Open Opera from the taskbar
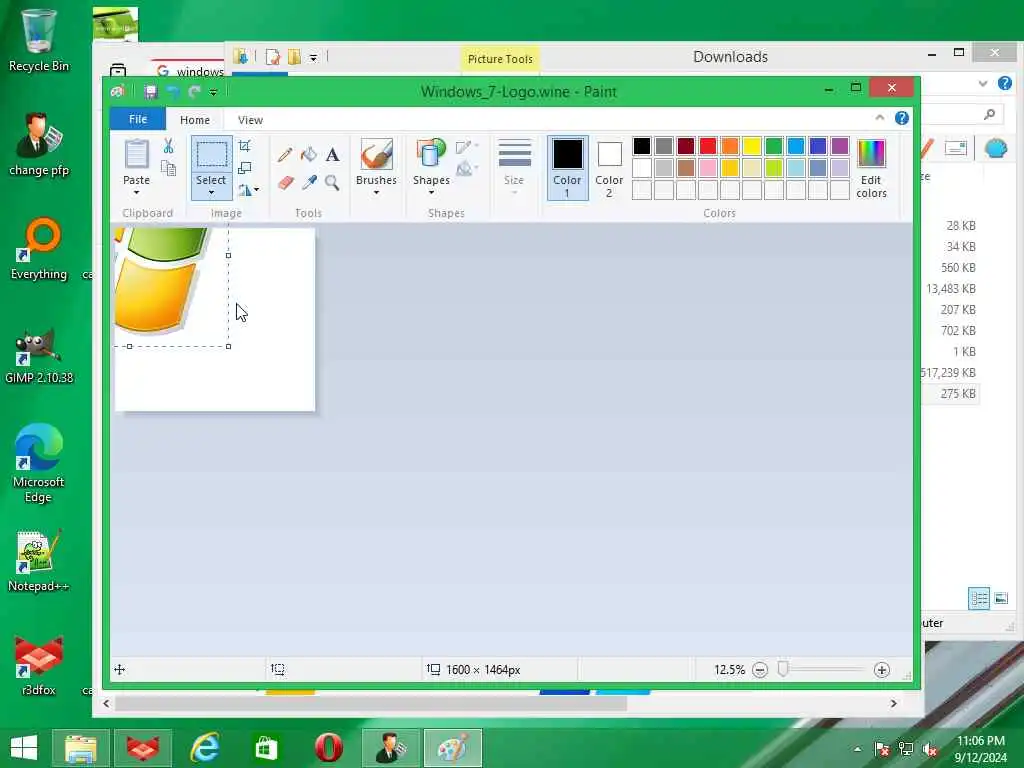The height and width of the screenshot is (768, 1024). coord(328,748)
